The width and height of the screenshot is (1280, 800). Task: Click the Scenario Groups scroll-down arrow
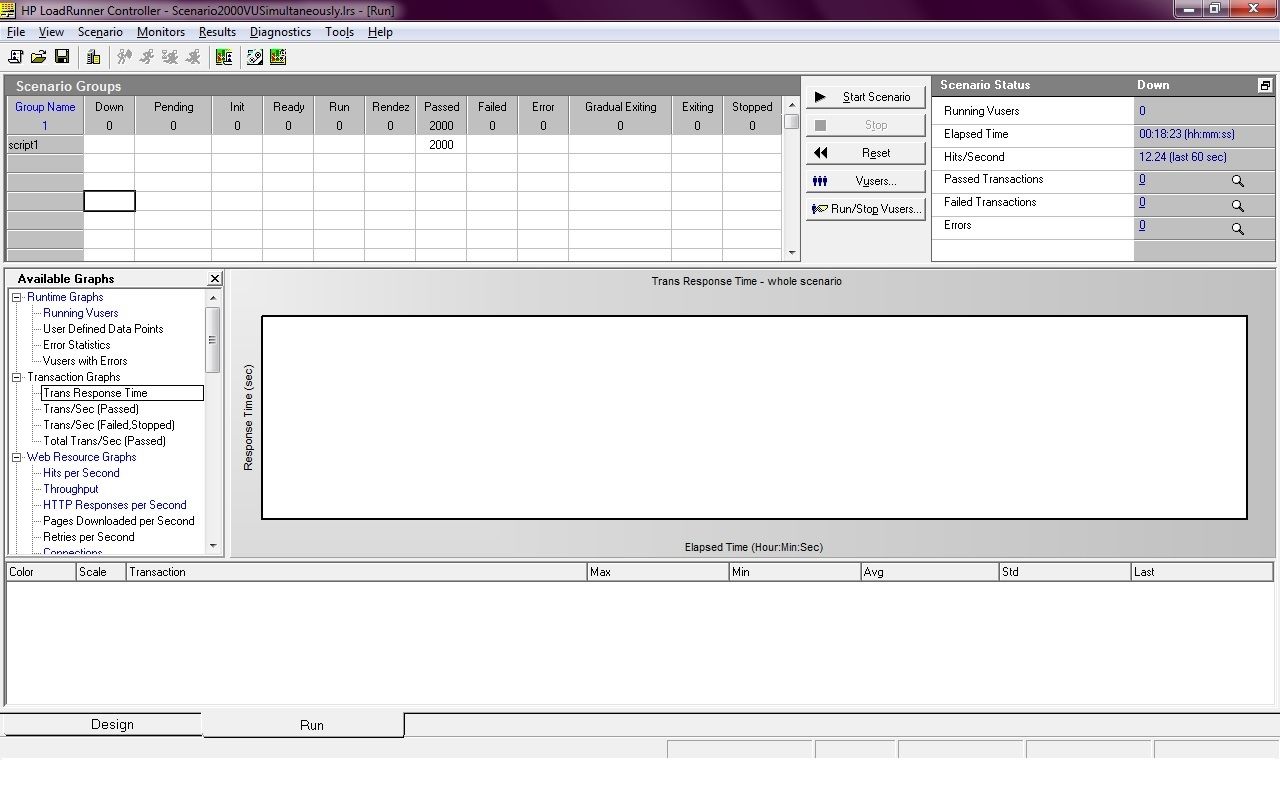792,254
